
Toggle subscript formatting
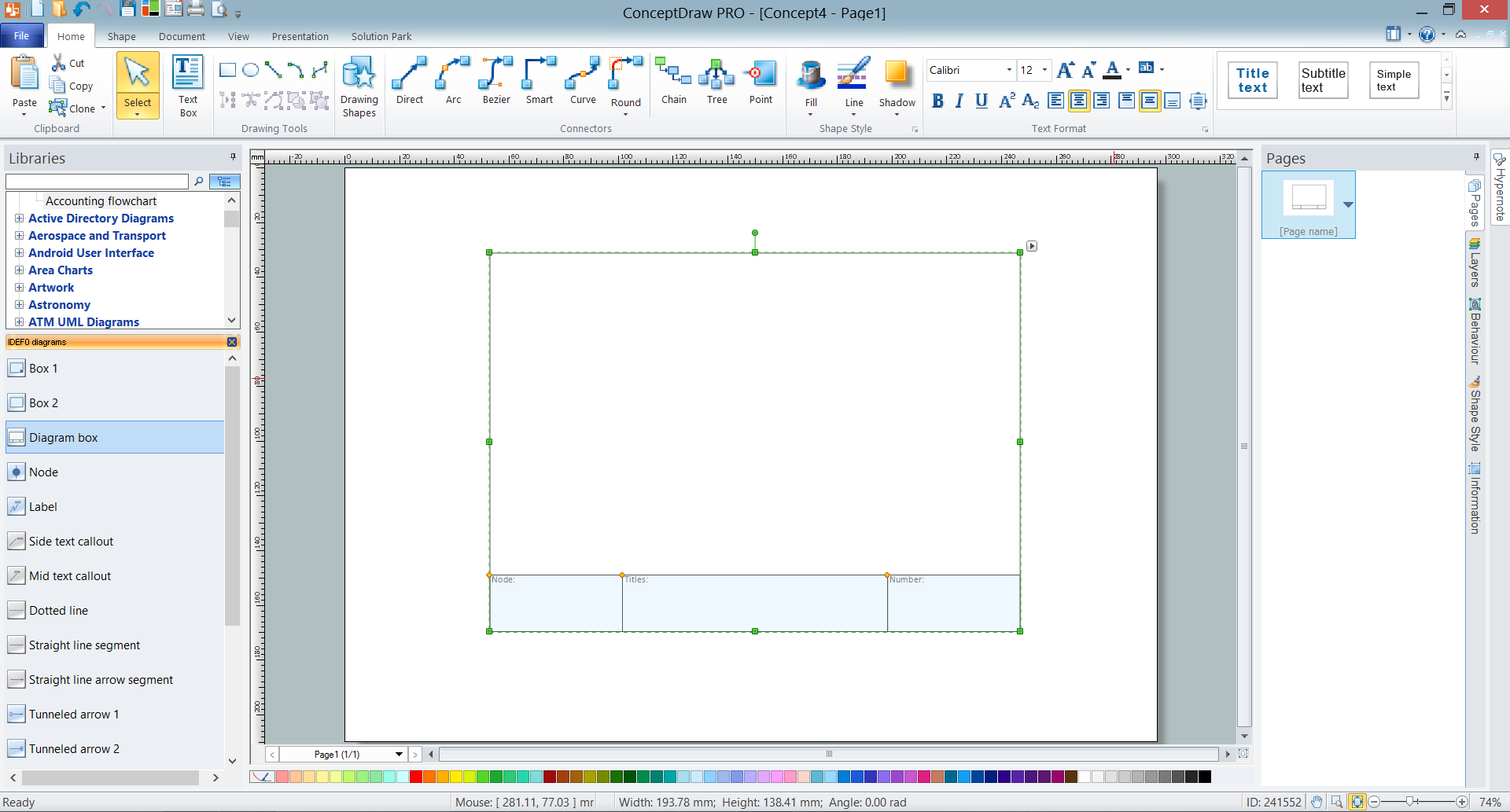click(x=1030, y=101)
